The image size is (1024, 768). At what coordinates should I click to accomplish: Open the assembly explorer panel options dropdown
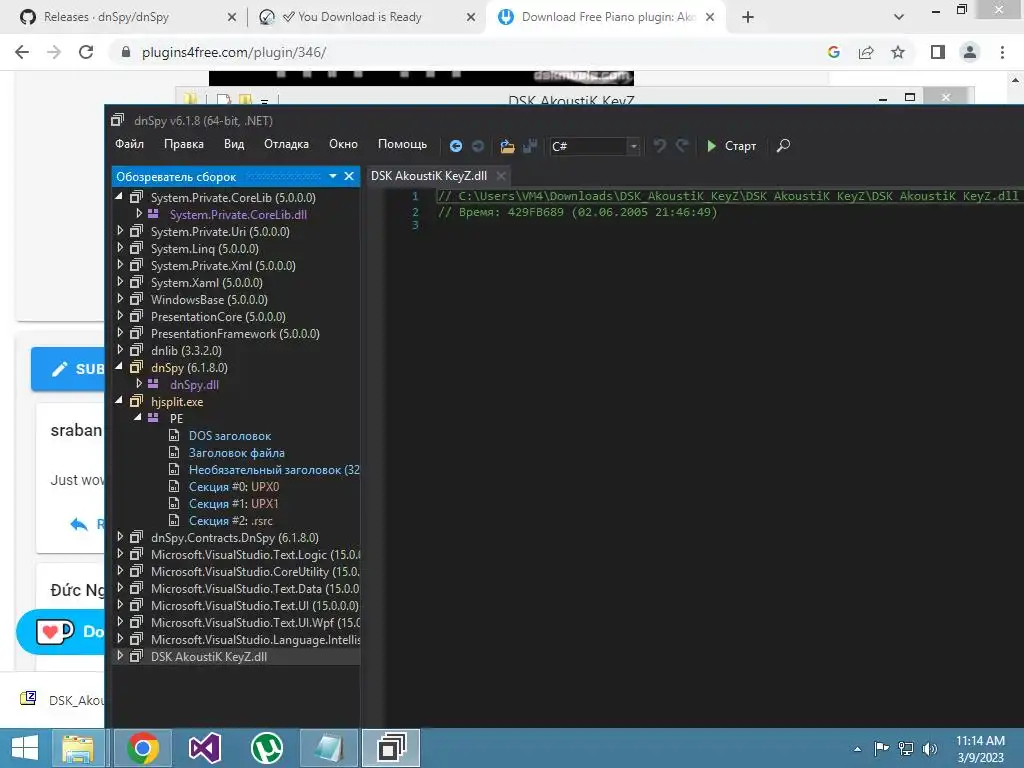pyautogui.click(x=332, y=176)
